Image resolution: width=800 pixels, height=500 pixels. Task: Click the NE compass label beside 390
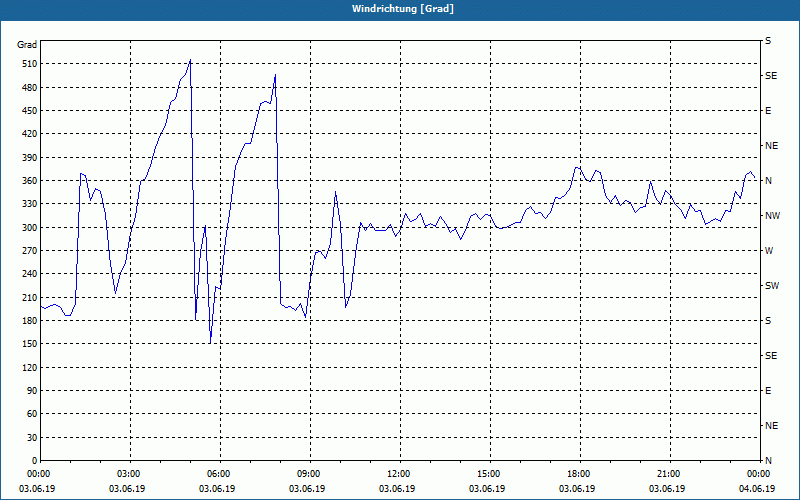(x=771, y=146)
